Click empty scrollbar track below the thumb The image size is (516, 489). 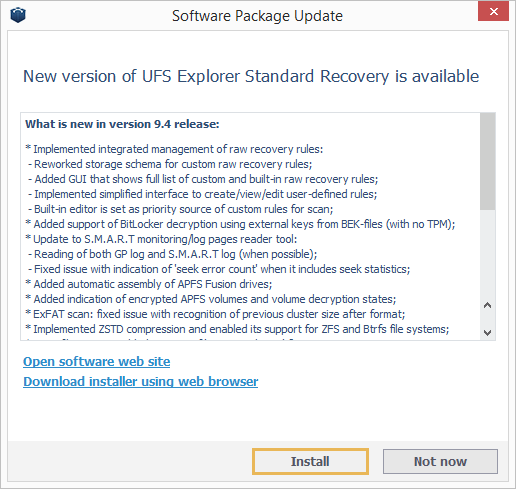[x=488, y=253]
